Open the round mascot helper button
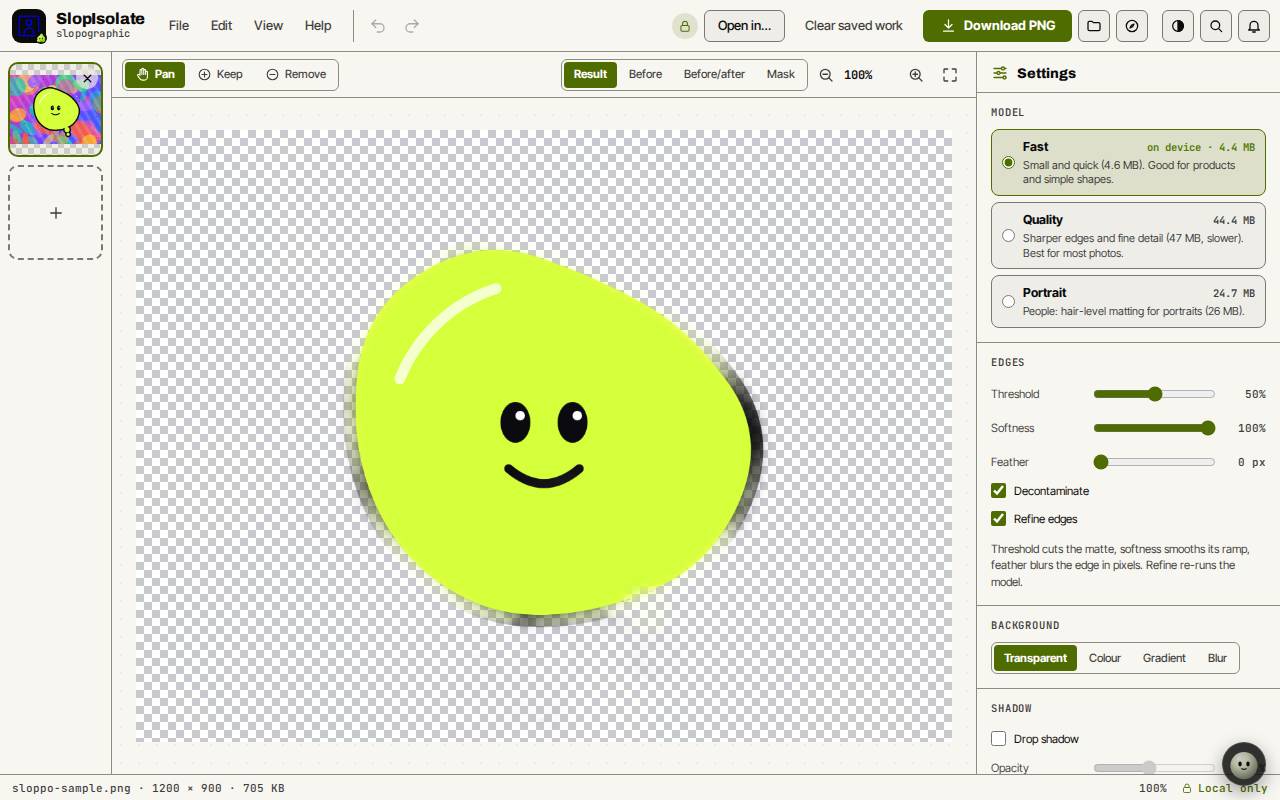This screenshot has width=1280, height=800. 1244,766
